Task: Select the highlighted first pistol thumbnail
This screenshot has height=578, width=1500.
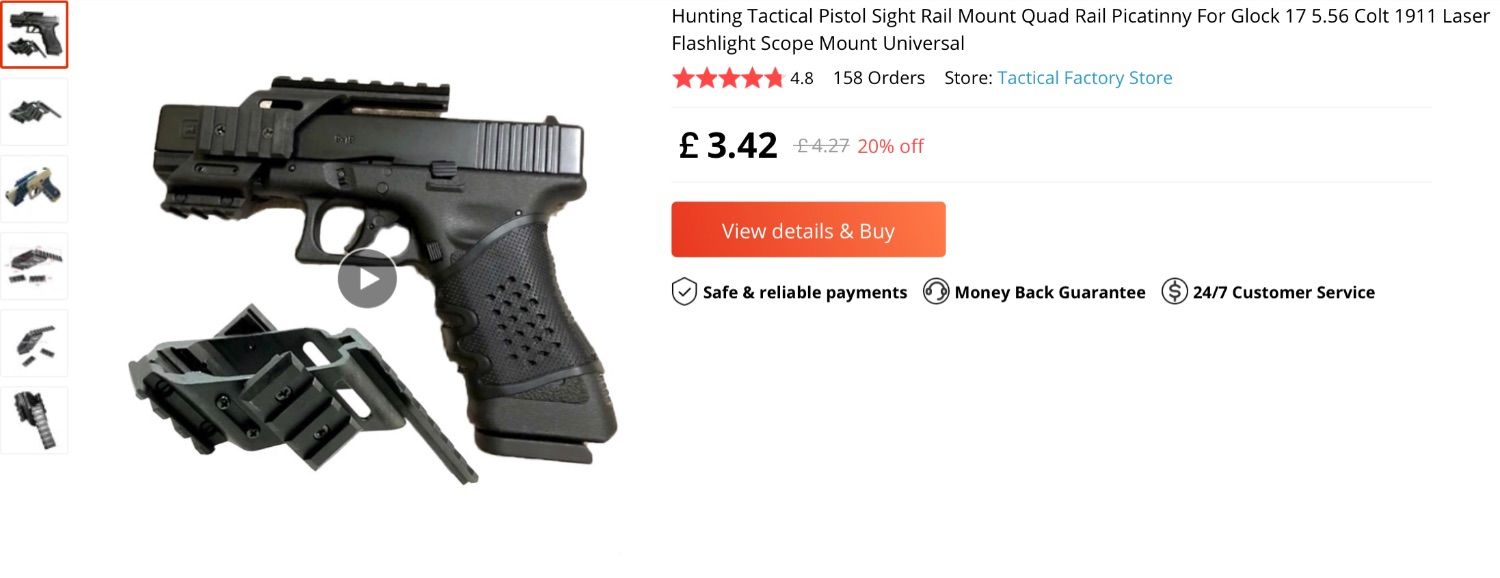Action: point(34,34)
